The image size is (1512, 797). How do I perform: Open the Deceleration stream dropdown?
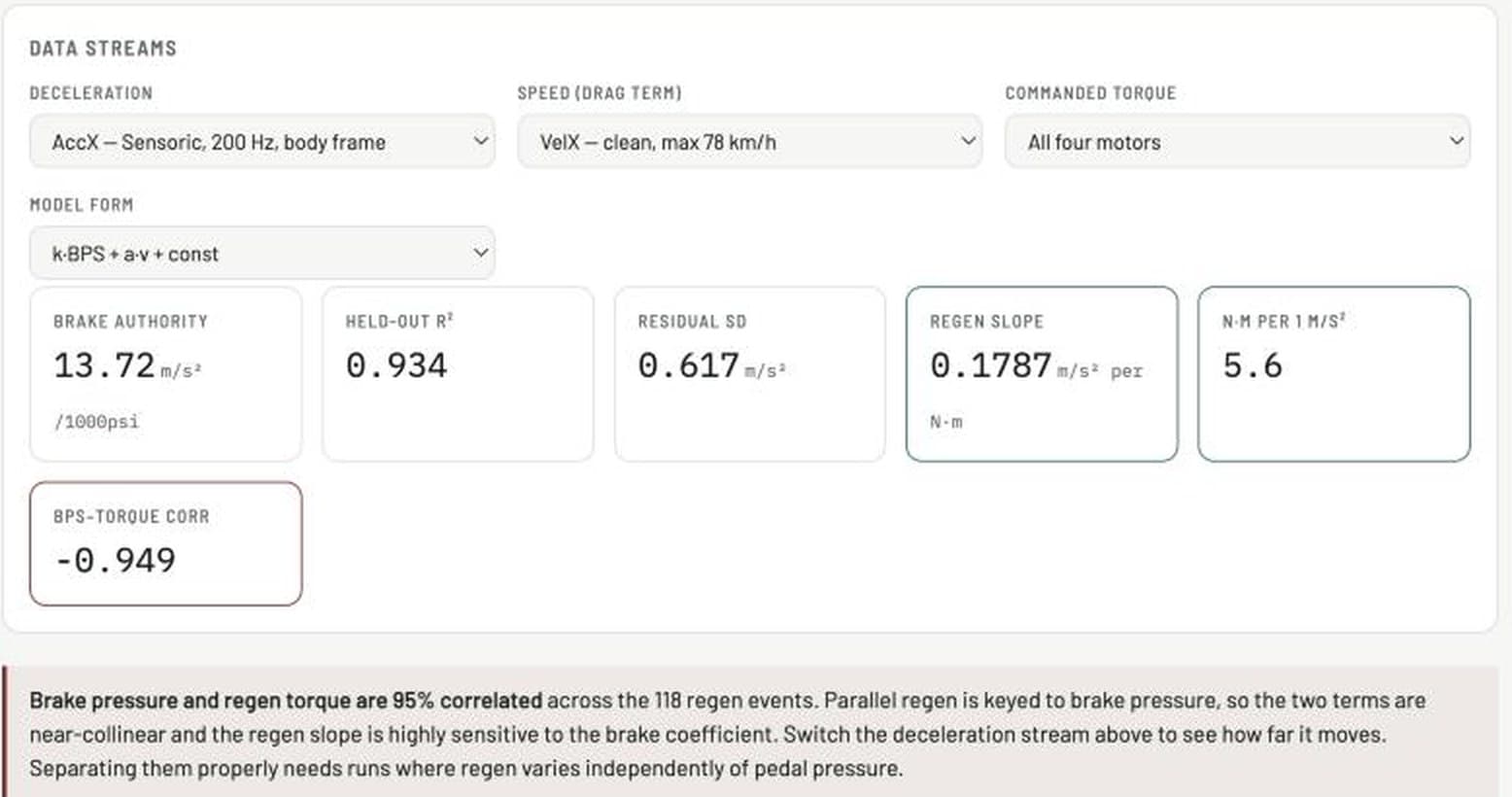(x=262, y=142)
